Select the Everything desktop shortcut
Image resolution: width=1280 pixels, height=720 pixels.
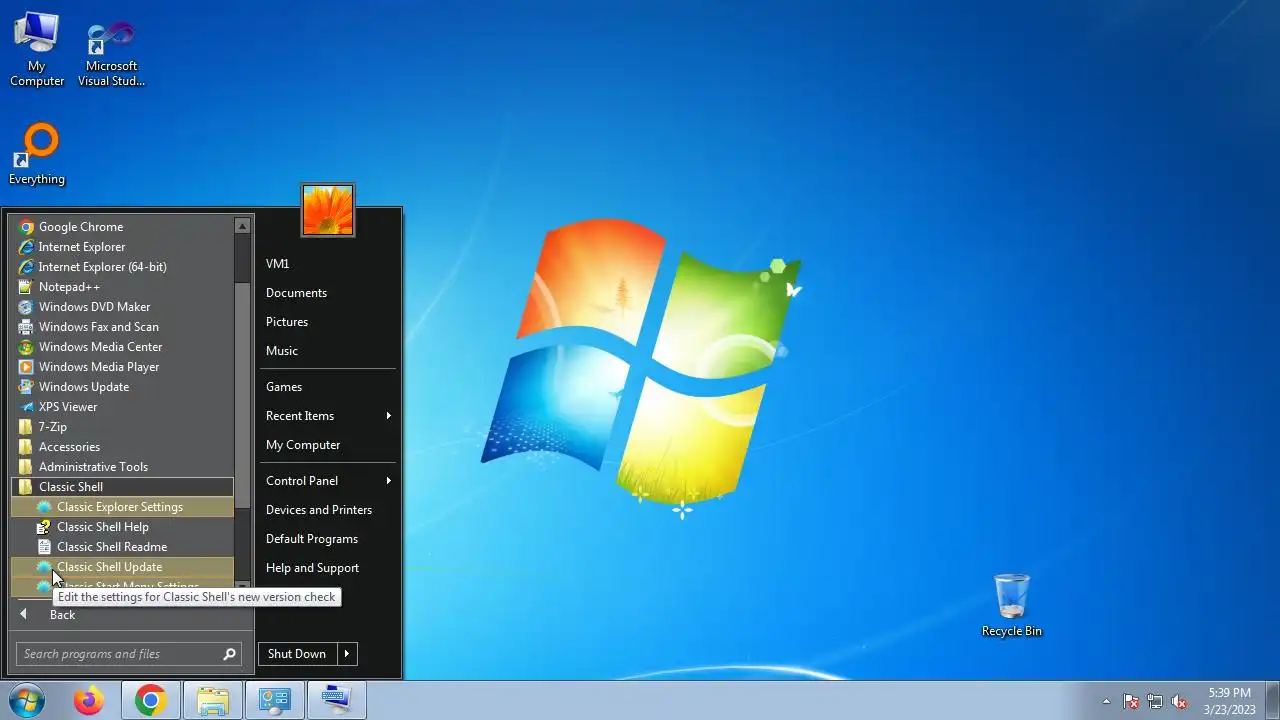click(x=37, y=155)
